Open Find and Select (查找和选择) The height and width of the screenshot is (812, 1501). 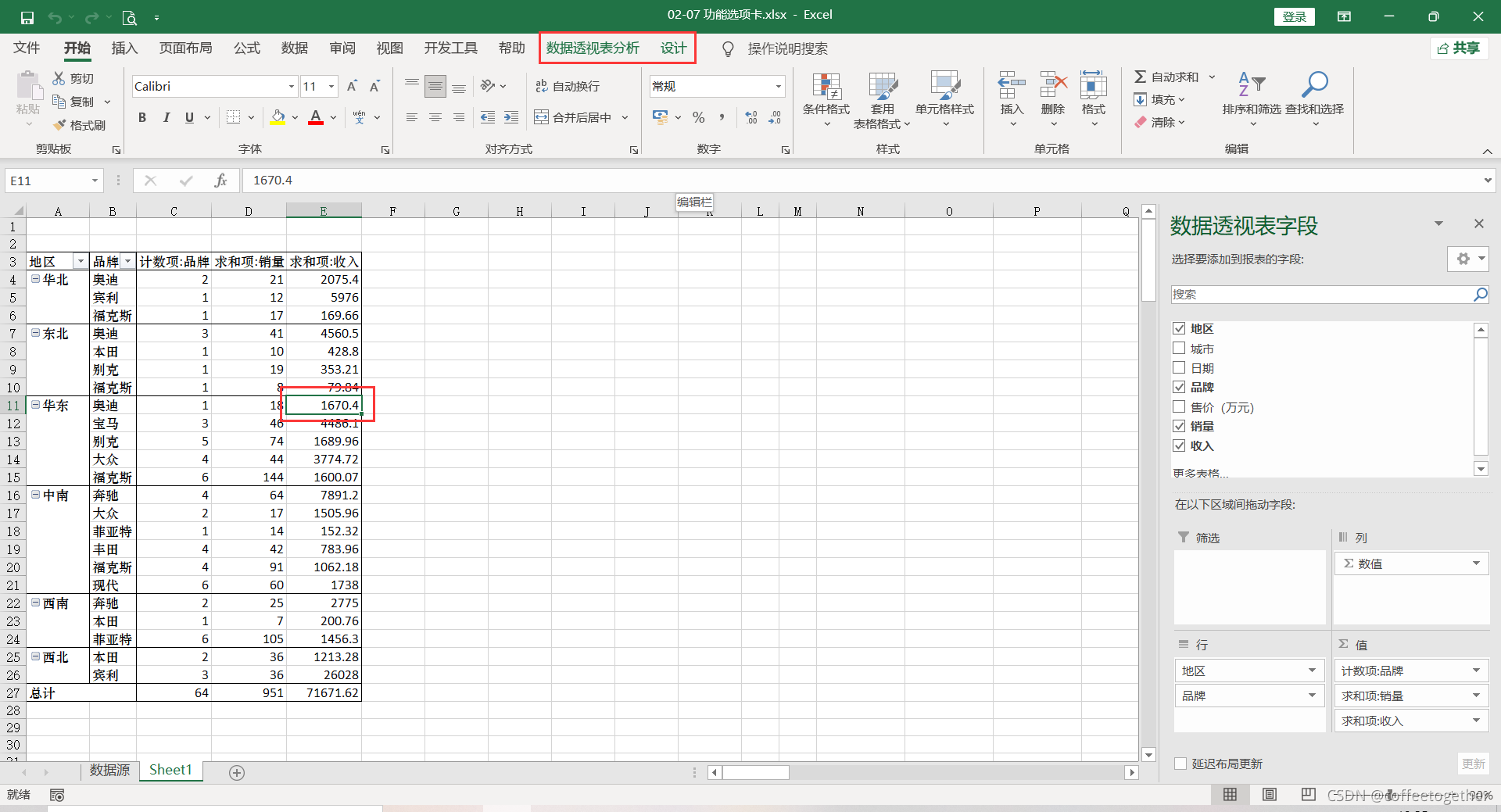[x=1315, y=100]
